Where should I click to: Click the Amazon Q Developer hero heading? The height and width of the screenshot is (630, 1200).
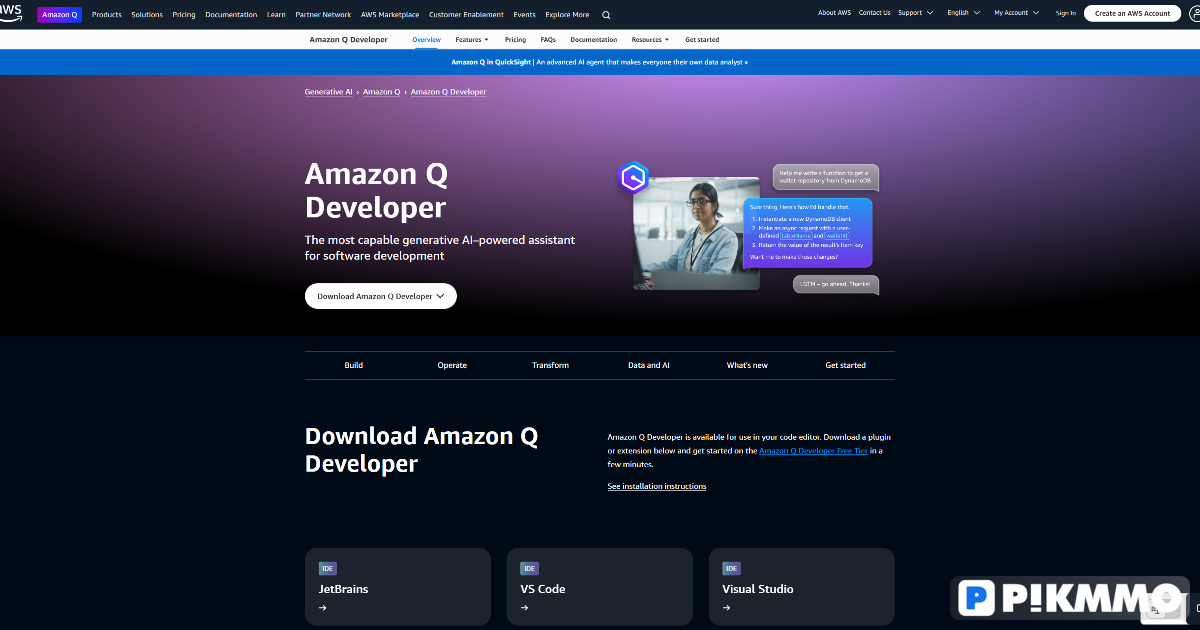click(x=376, y=190)
